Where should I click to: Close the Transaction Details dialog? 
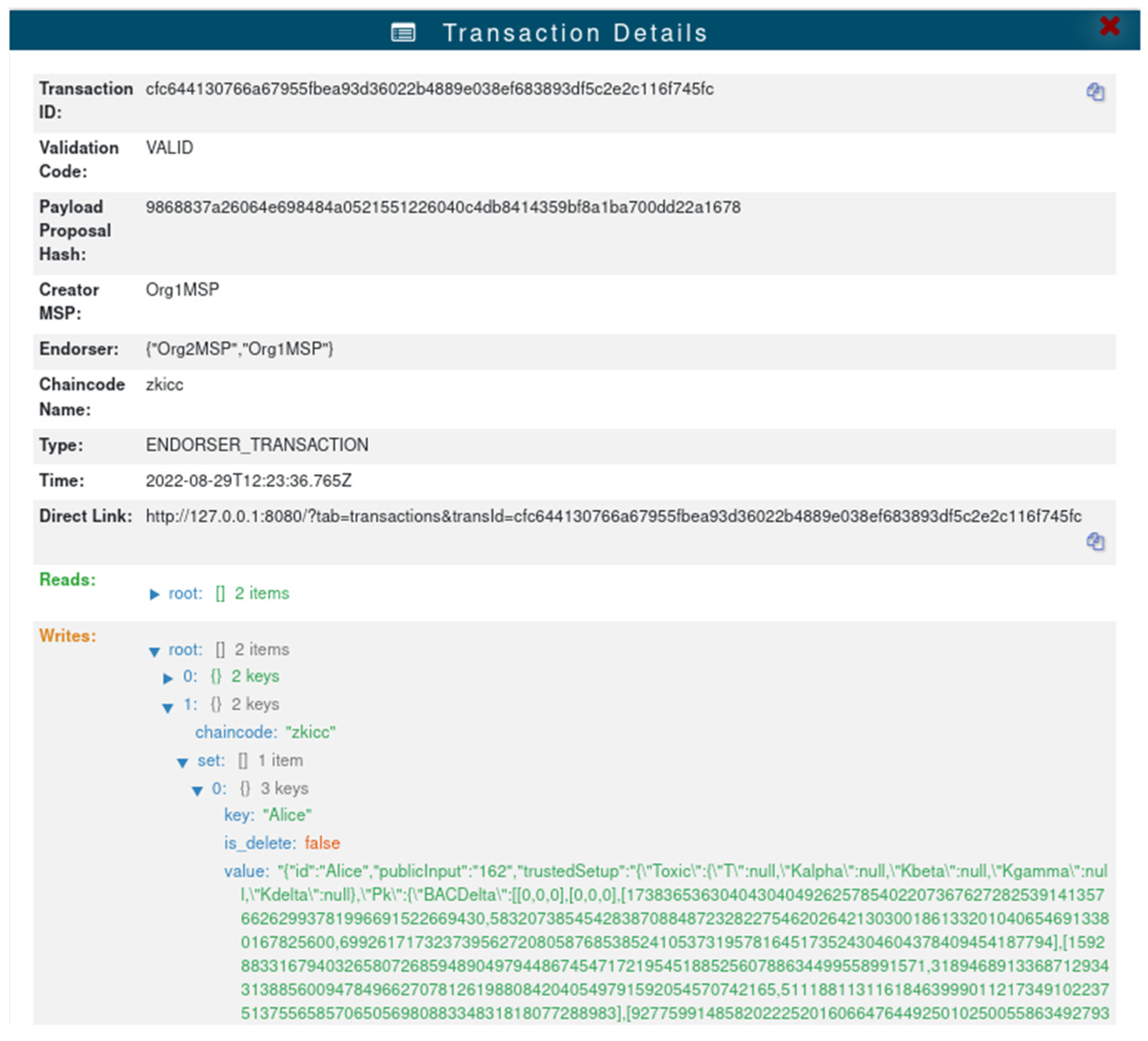click(x=1109, y=26)
